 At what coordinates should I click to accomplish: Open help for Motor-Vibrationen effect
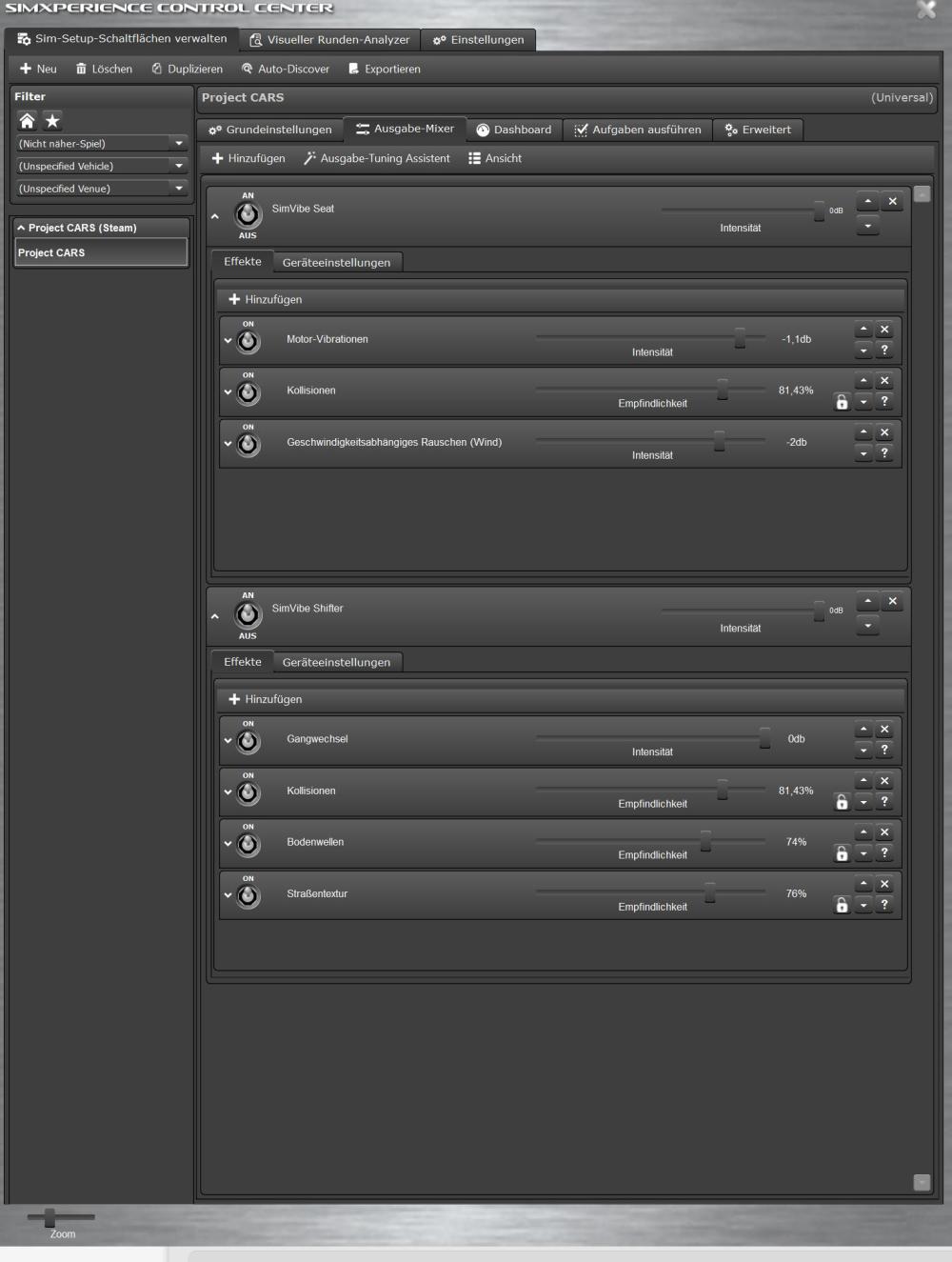pos(884,351)
